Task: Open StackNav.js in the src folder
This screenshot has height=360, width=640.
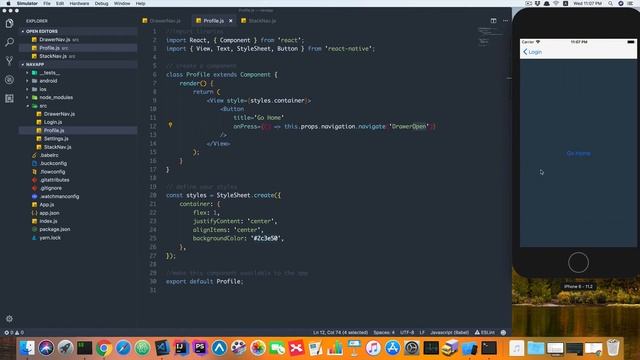Action: tap(58, 147)
